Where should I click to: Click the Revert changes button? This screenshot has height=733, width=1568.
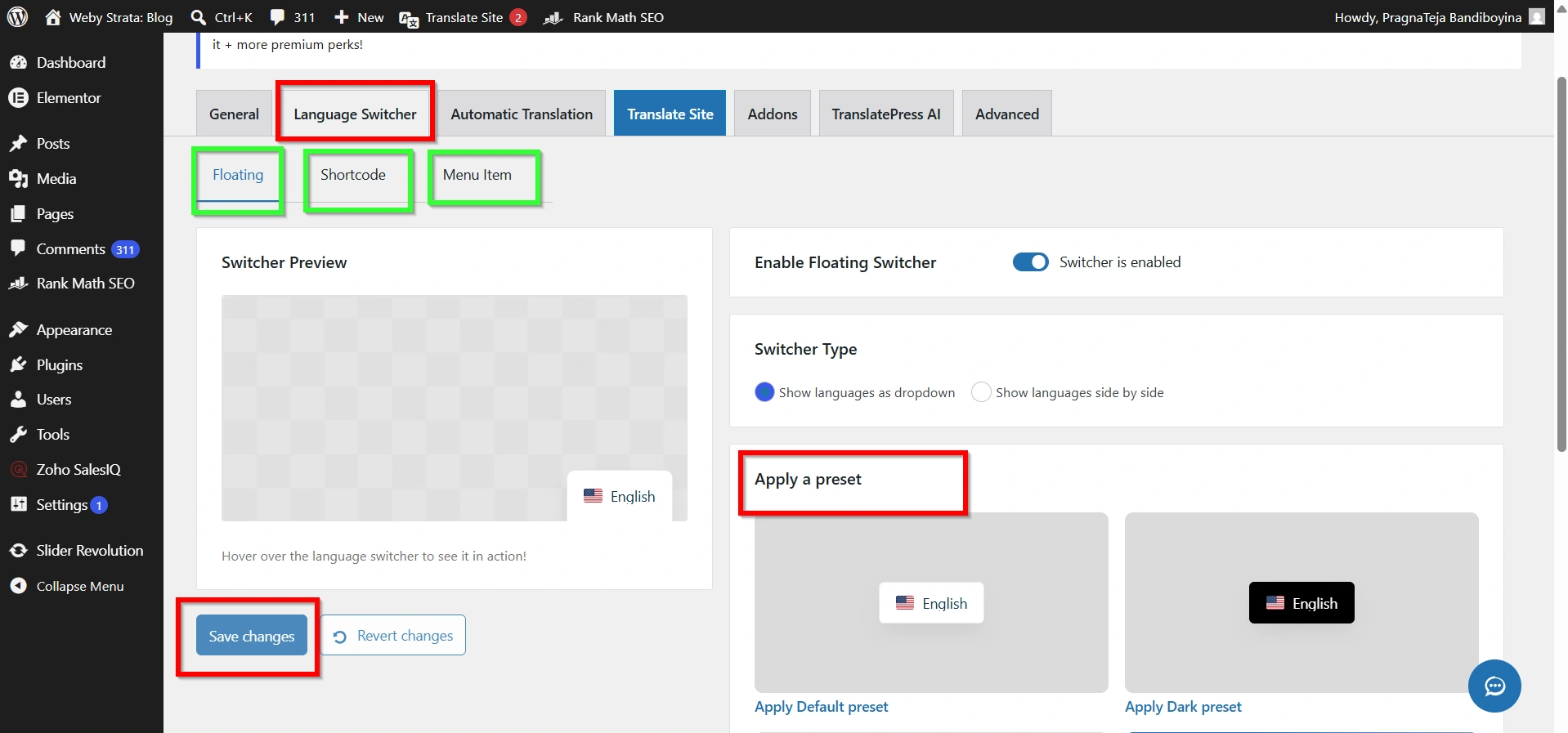pos(393,635)
